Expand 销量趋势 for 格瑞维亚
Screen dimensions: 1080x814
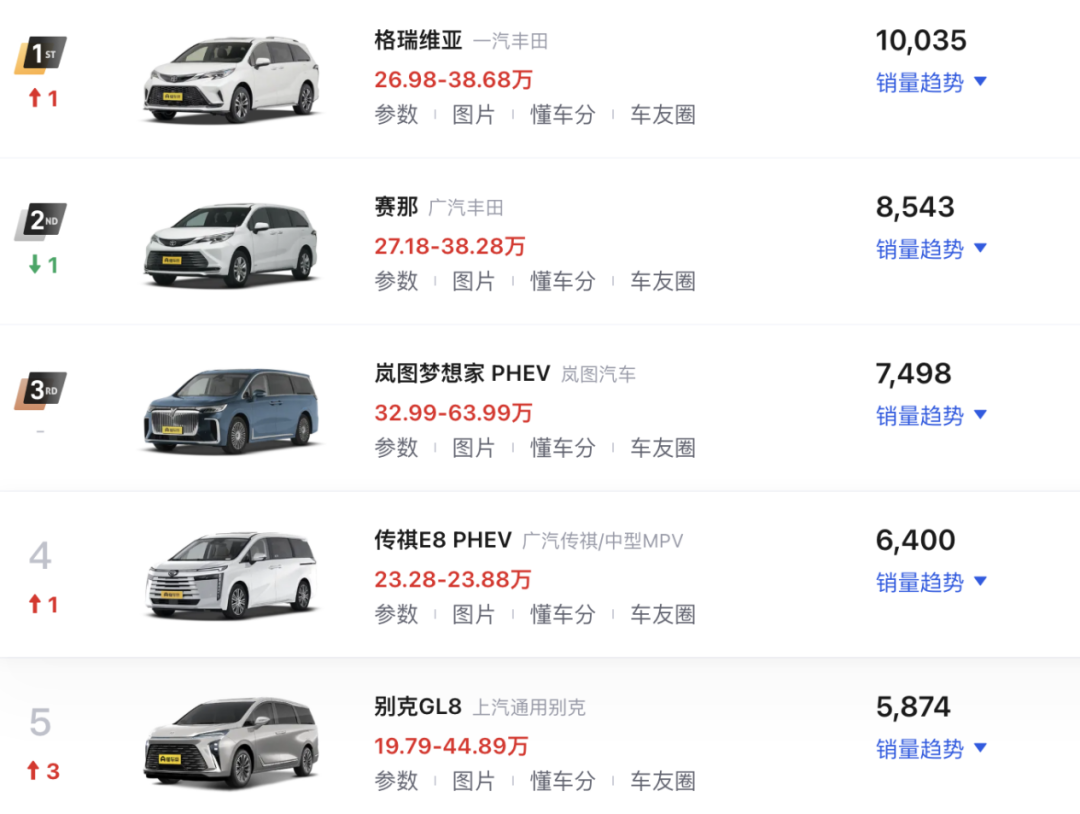coord(931,83)
